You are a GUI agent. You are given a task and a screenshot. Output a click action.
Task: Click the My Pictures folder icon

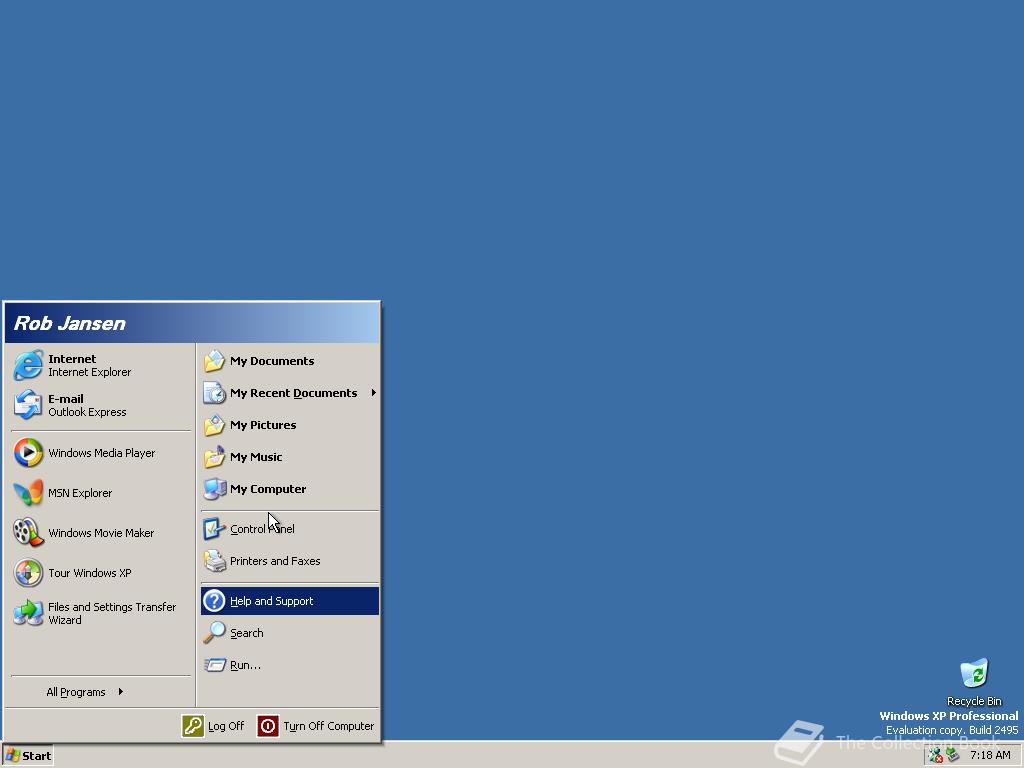coord(214,425)
